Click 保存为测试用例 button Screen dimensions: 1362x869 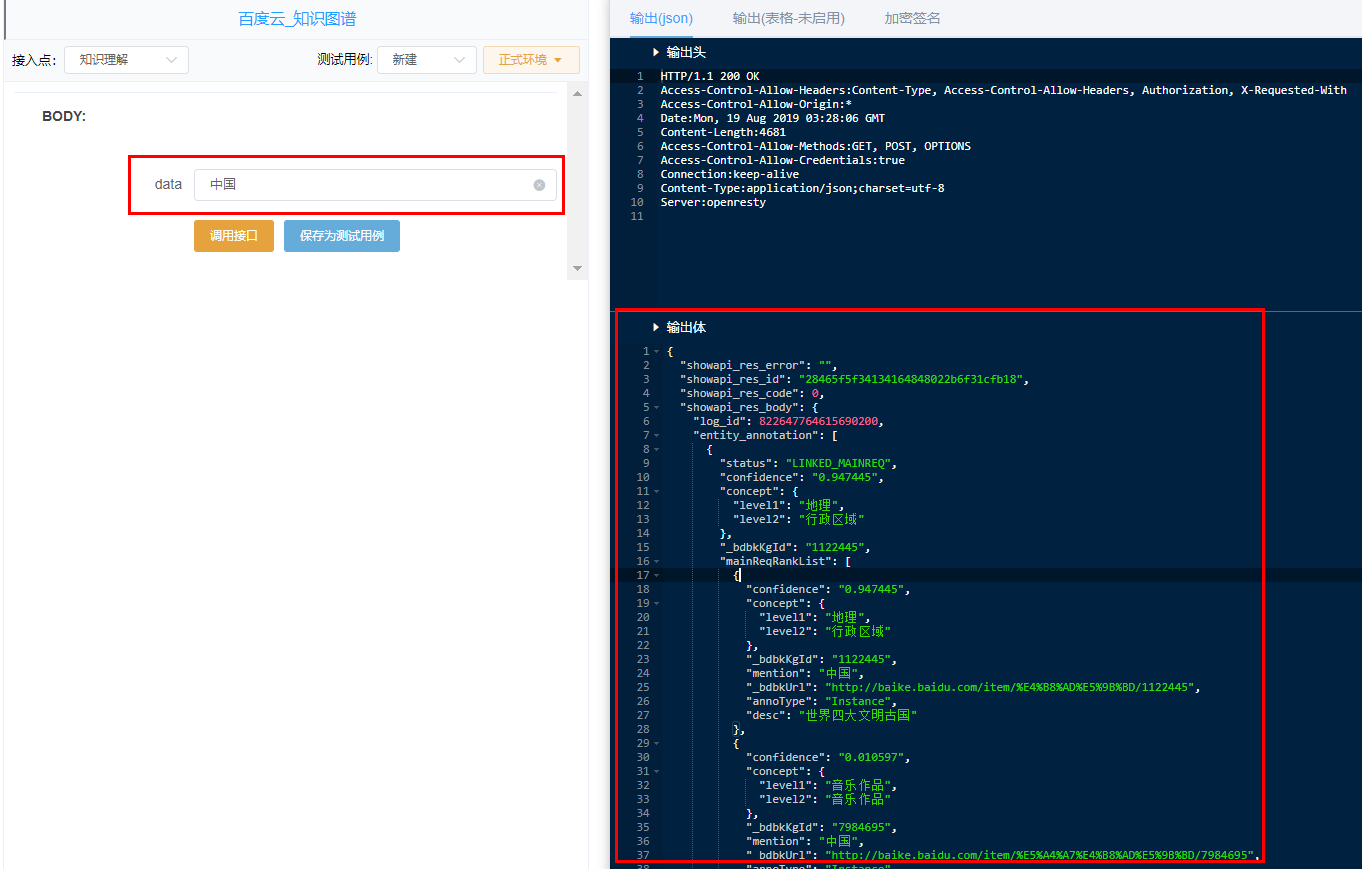tap(341, 236)
